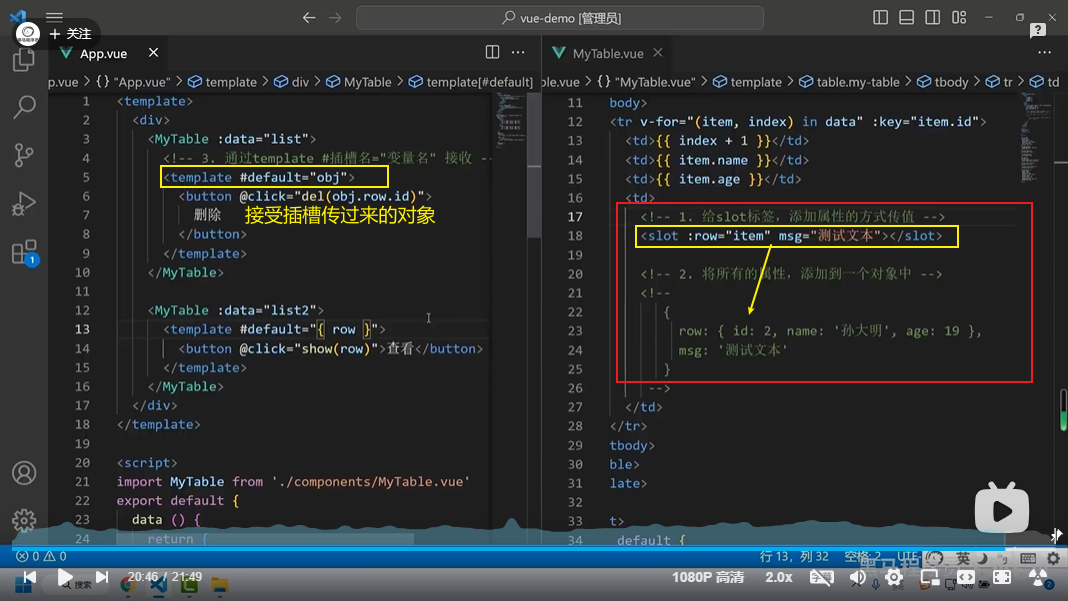Click the vue-demo command center search box
This screenshot has width=1068, height=601.
tap(559, 18)
